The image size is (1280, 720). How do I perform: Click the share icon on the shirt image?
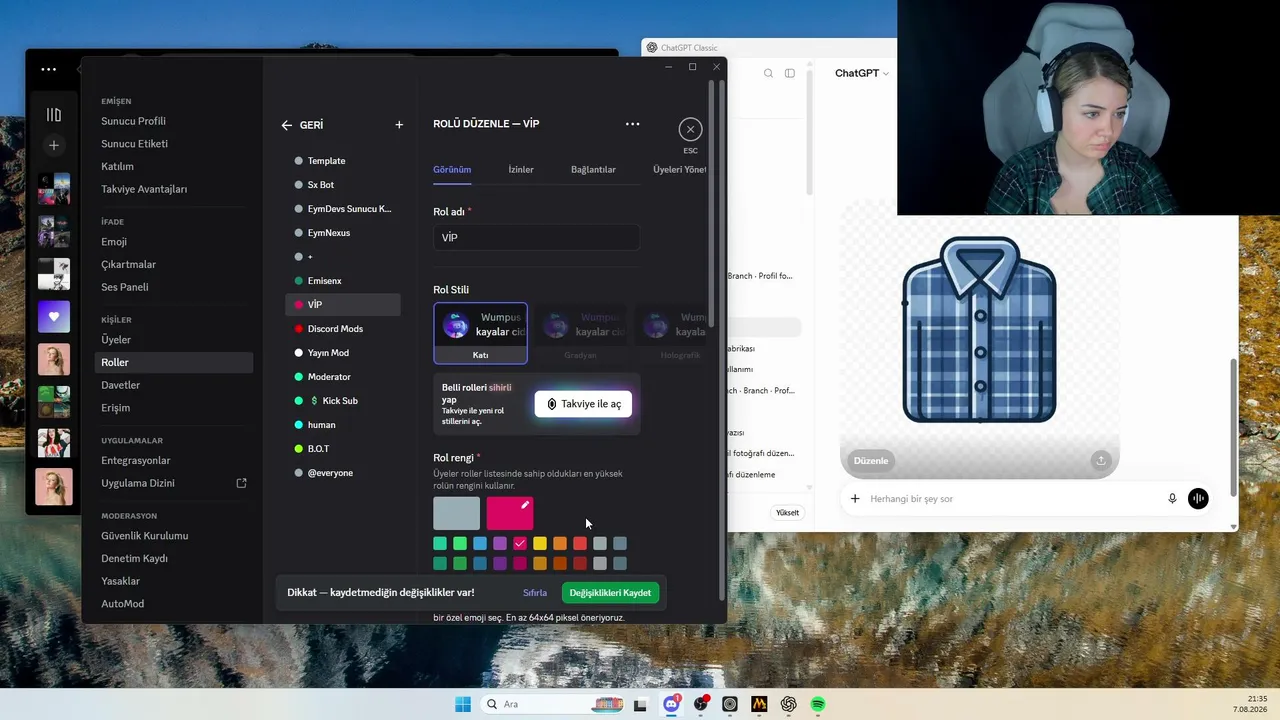point(1101,460)
